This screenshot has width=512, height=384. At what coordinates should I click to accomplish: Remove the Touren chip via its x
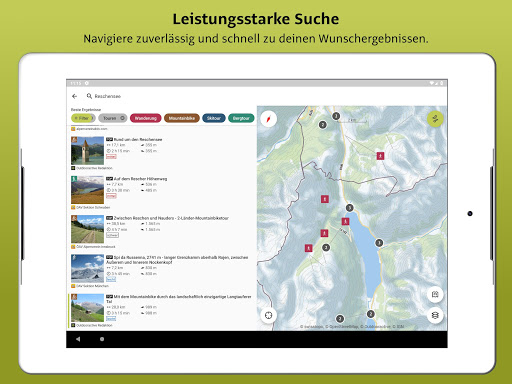click(x=122, y=118)
